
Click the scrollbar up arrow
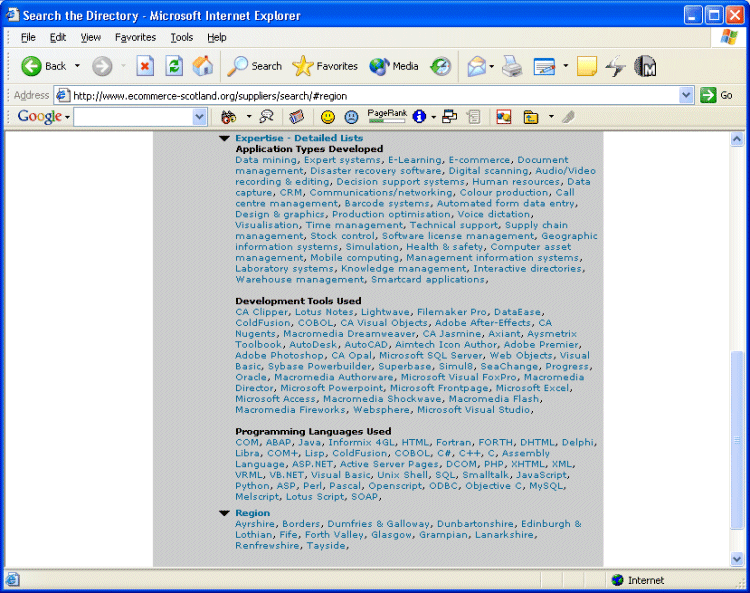tap(737, 139)
